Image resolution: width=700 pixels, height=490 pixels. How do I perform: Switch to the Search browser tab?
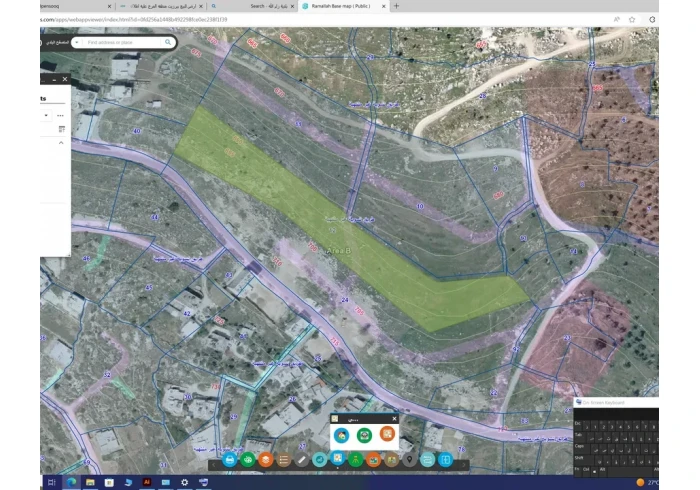[260, 6]
